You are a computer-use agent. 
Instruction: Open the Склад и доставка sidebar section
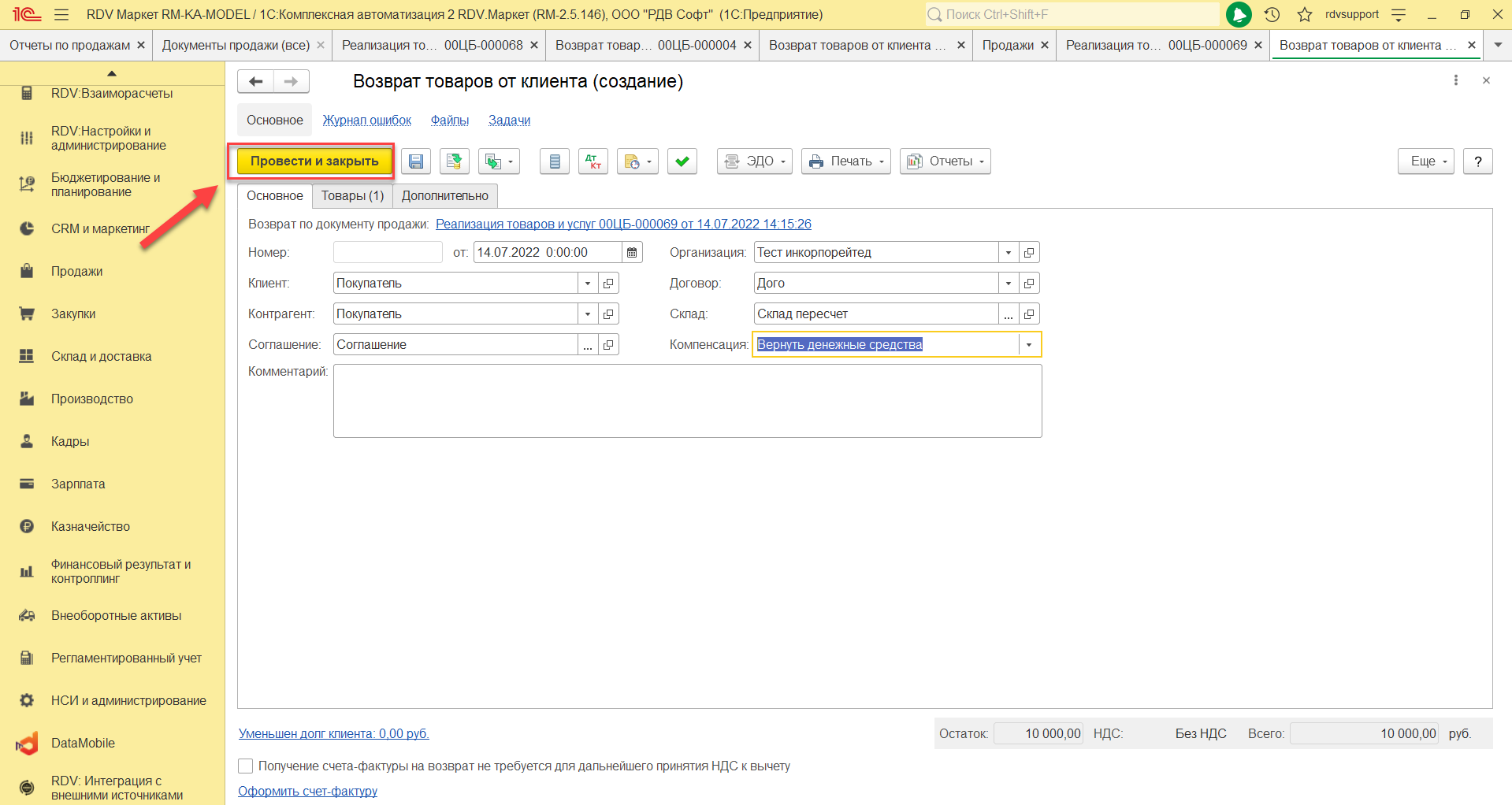pyautogui.click(x=101, y=356)
